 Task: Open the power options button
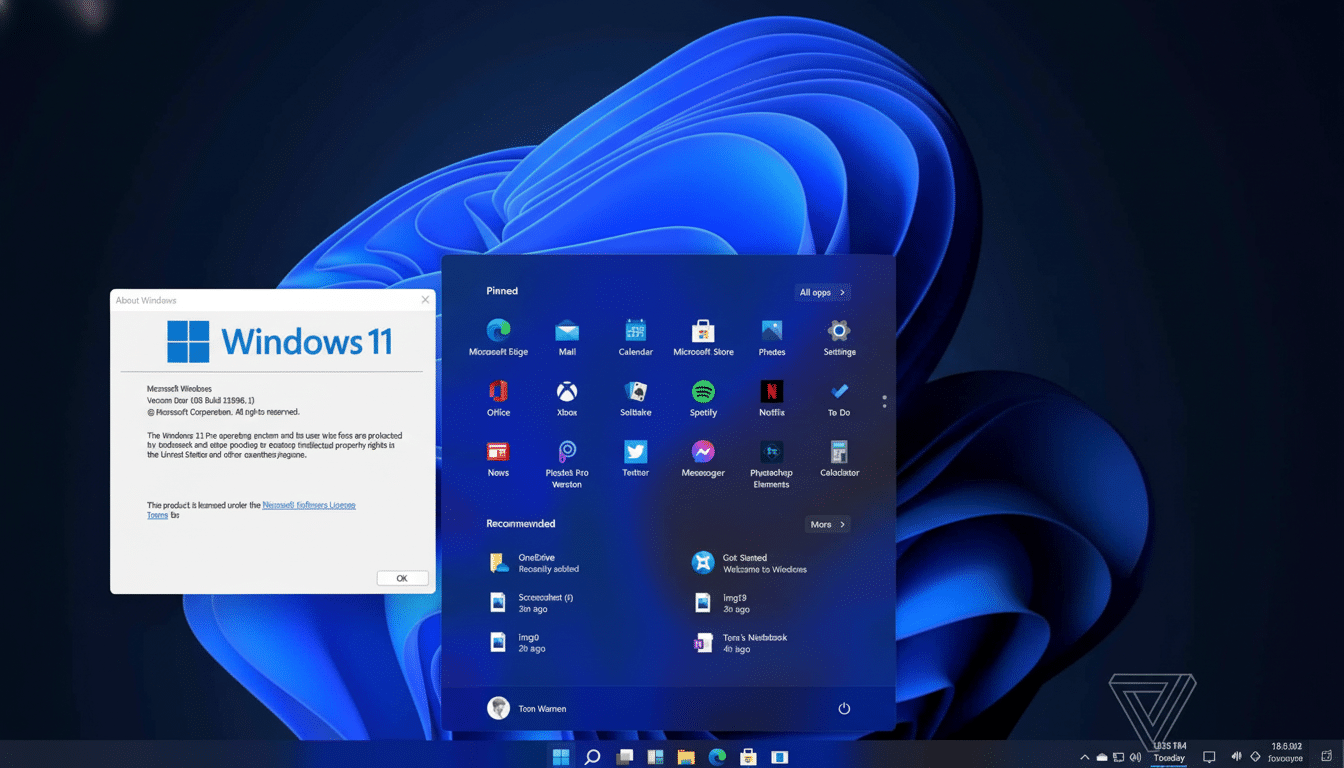[x=844, y=708]
